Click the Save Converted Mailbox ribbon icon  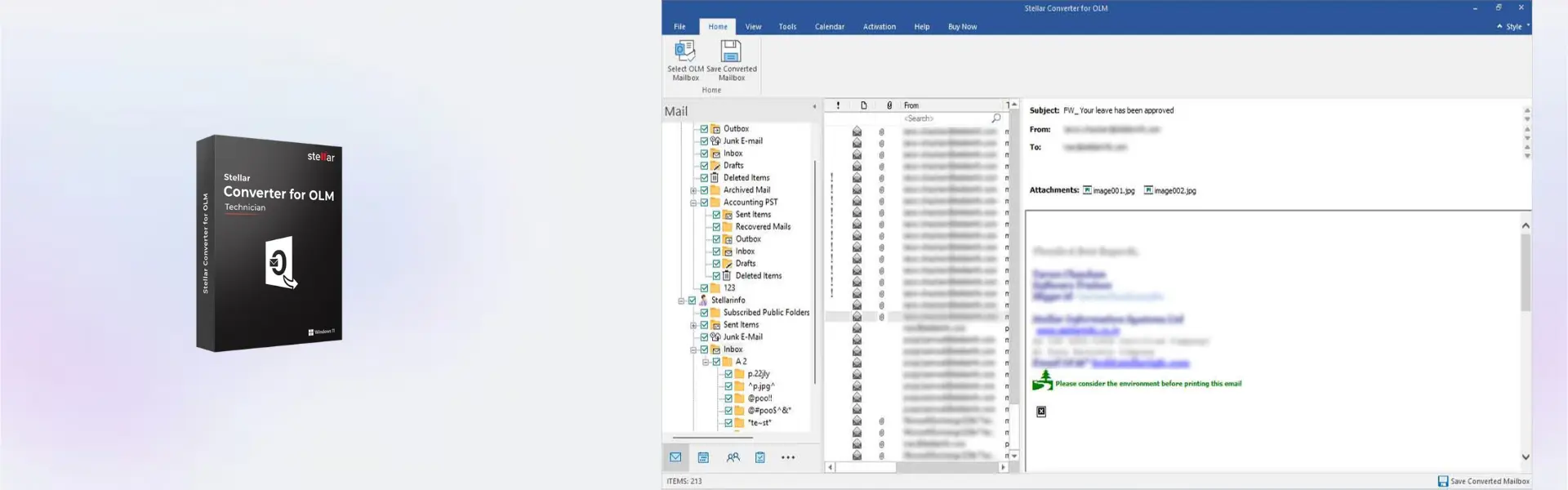pos(731,51)
